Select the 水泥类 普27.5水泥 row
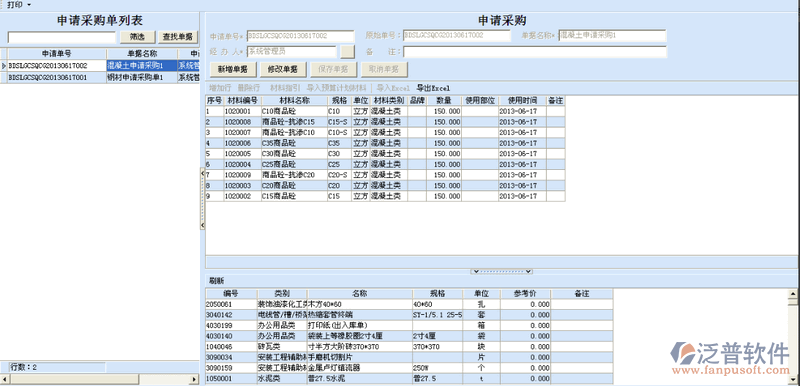 [409, 379]
